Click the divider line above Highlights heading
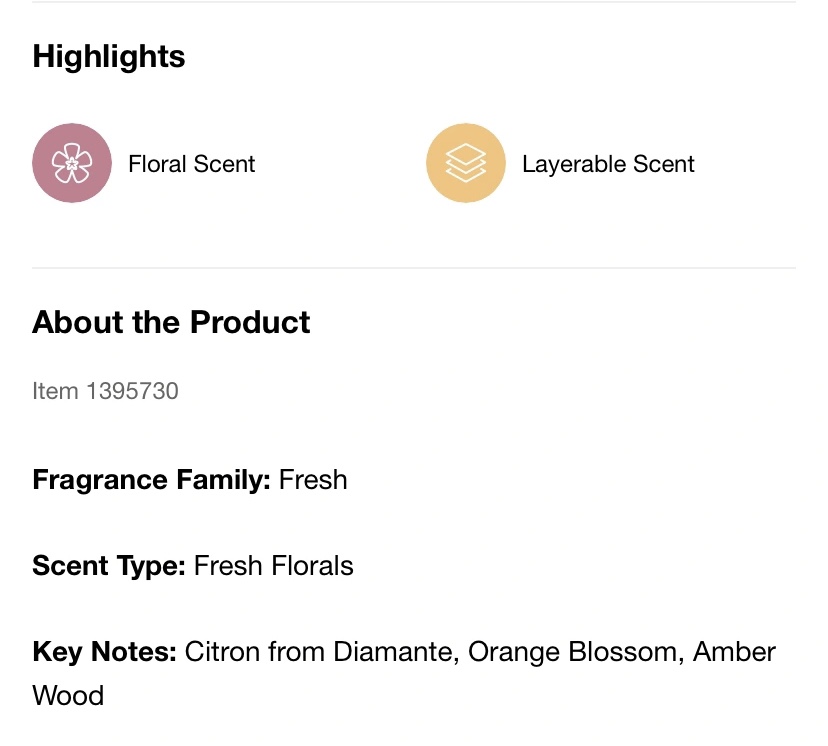828x746 pixels. click(414, 2)
